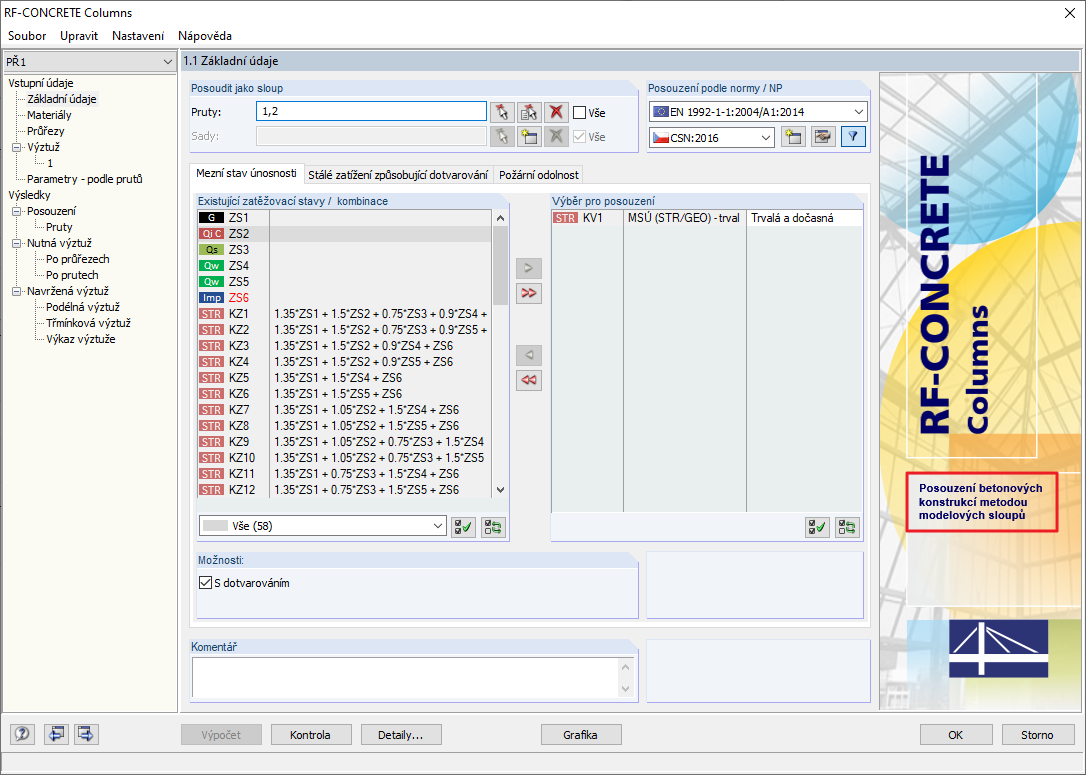This screenshot has width=1086, height=775.
Task: Invert selection in existing load cases list
Action: [493, 527]
